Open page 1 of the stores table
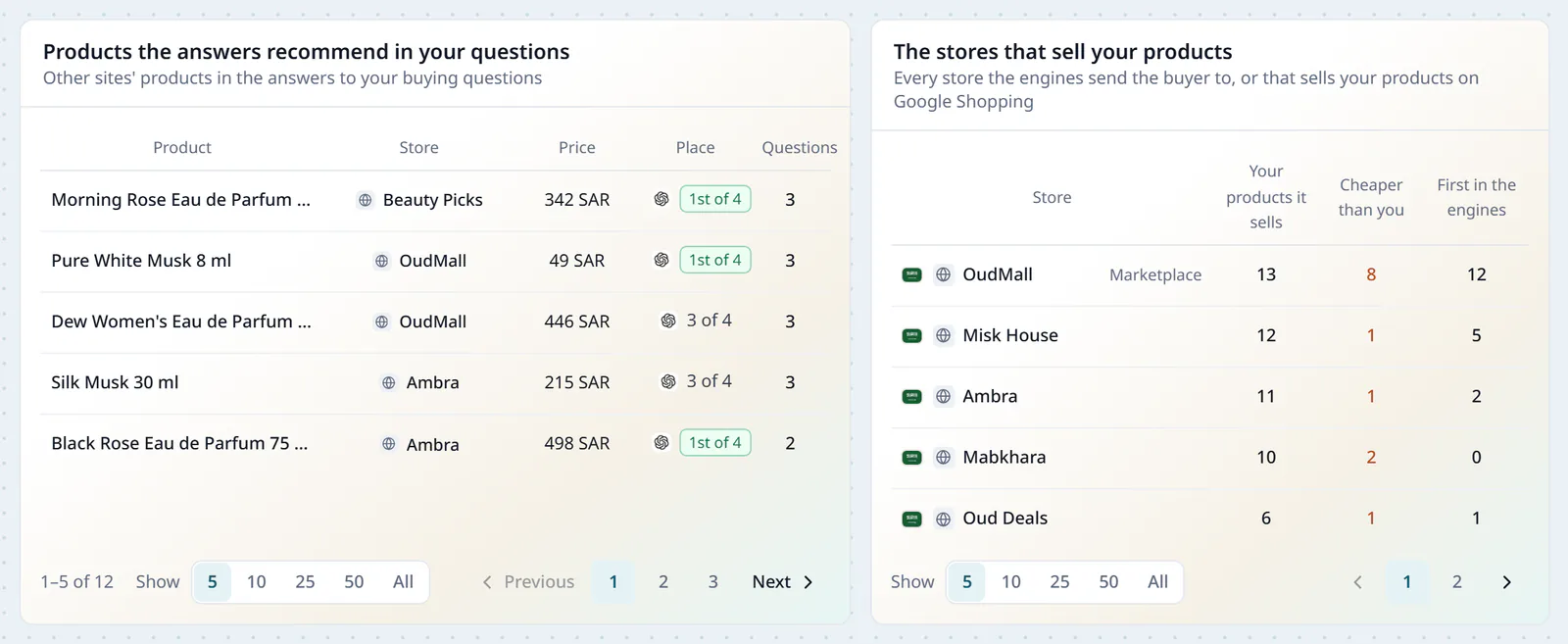This screenshot has width=1568, height=644. (x=1407, y=582)
